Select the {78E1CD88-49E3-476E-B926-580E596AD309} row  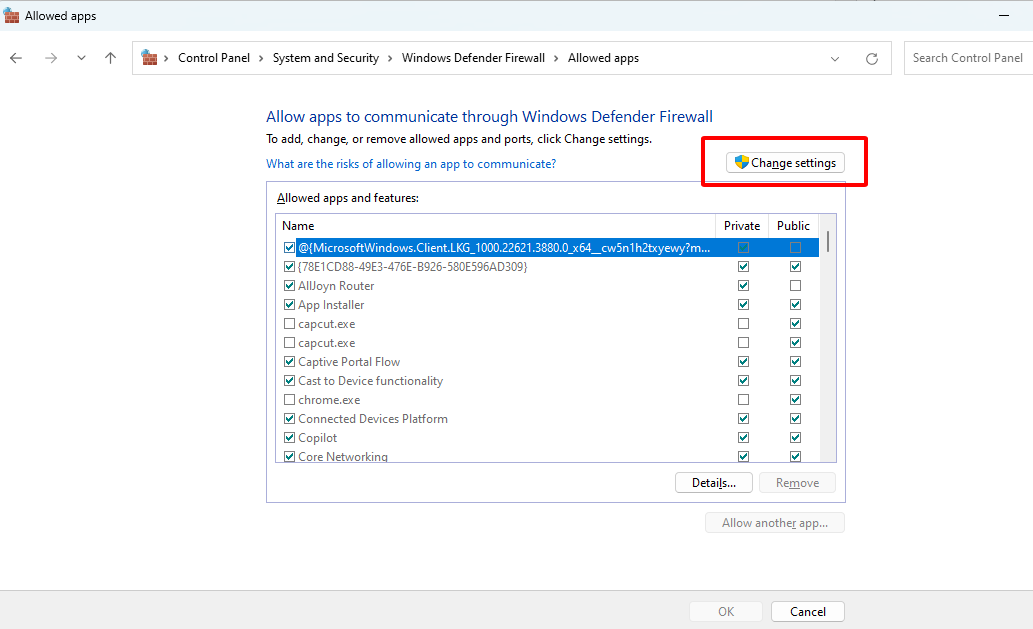click(548, 267)
